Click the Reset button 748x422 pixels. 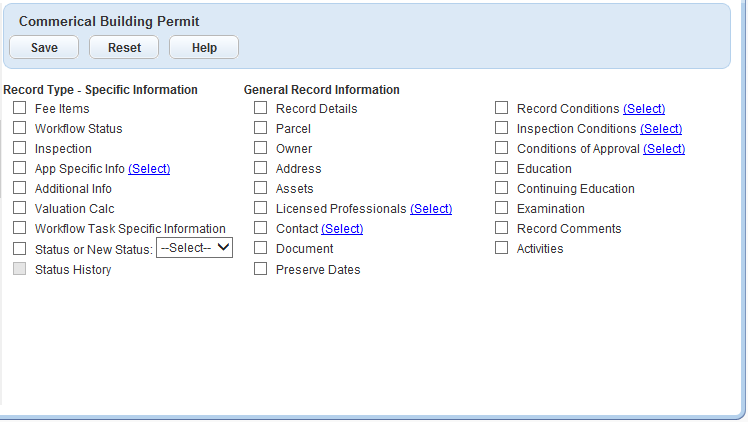coord(124,47)
